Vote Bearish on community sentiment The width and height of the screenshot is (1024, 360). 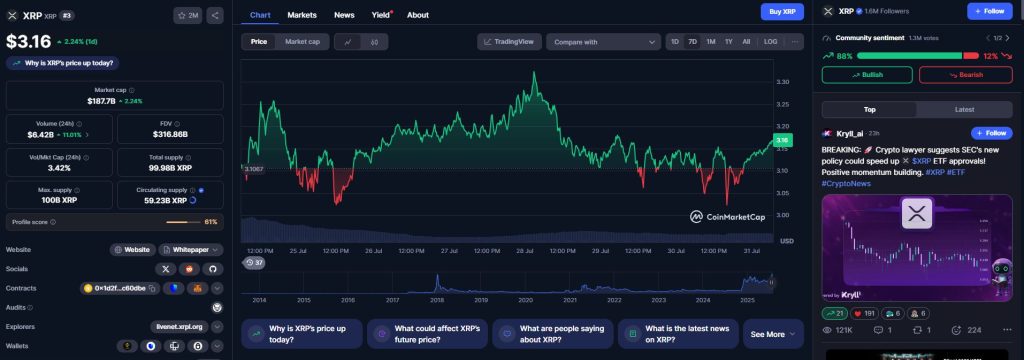[x=965, y=74]
